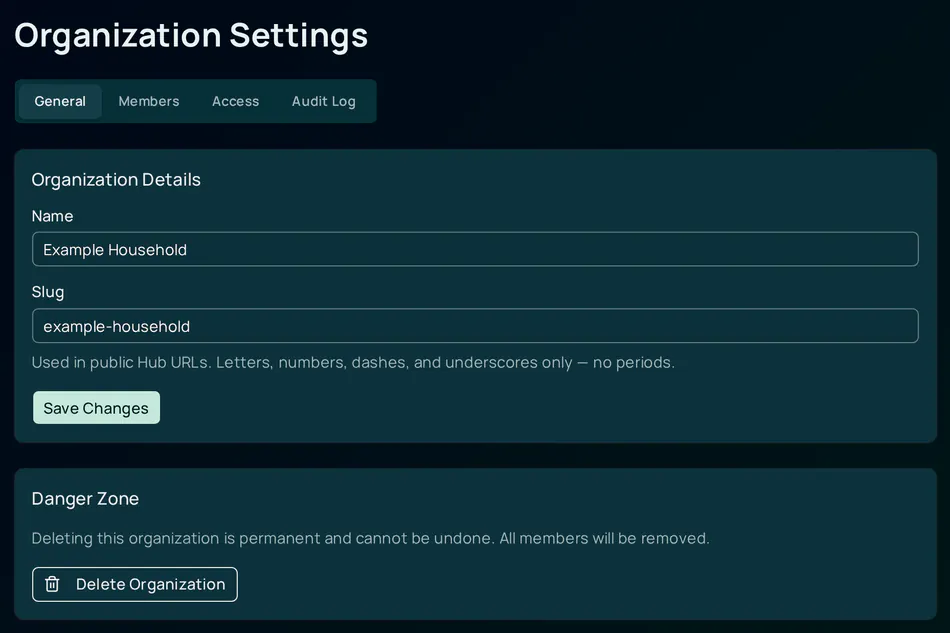Open the Access tab
The image size is (950, 633).
pyautogui.click(x=235, y=101)
